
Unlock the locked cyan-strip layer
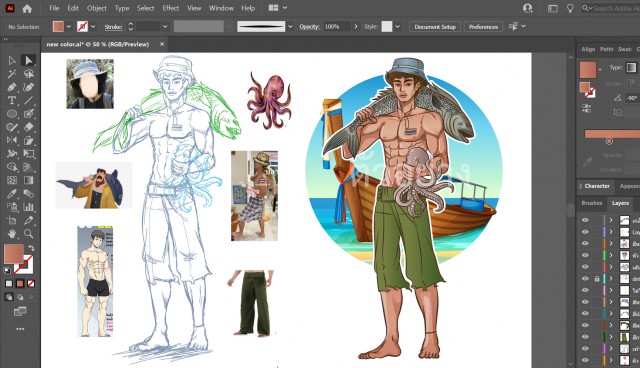click(x=597, y=279)
